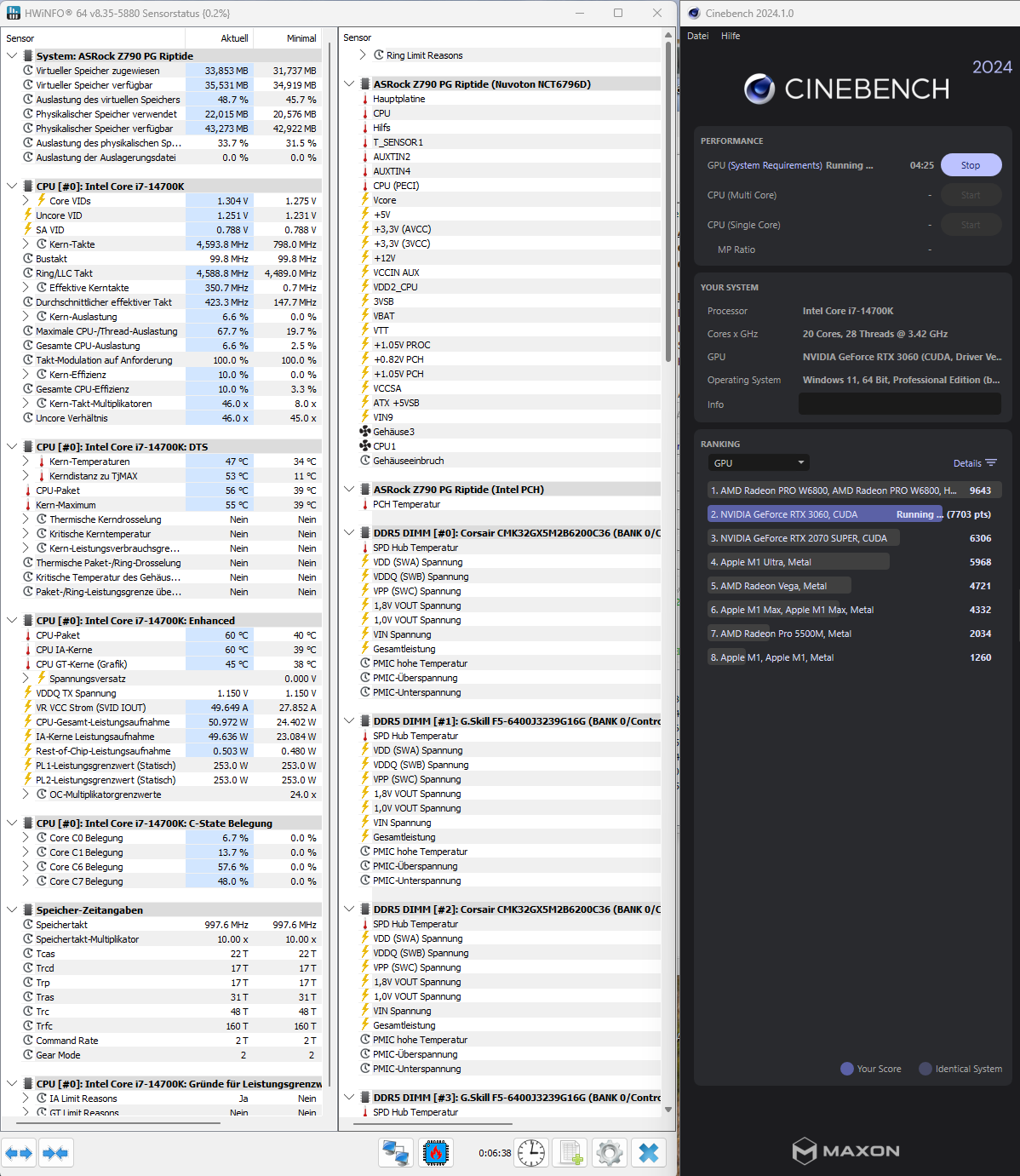The image size is (1020, 1176).
Task: Click the lightning icon beside SA VID
Action: point(28,230)
